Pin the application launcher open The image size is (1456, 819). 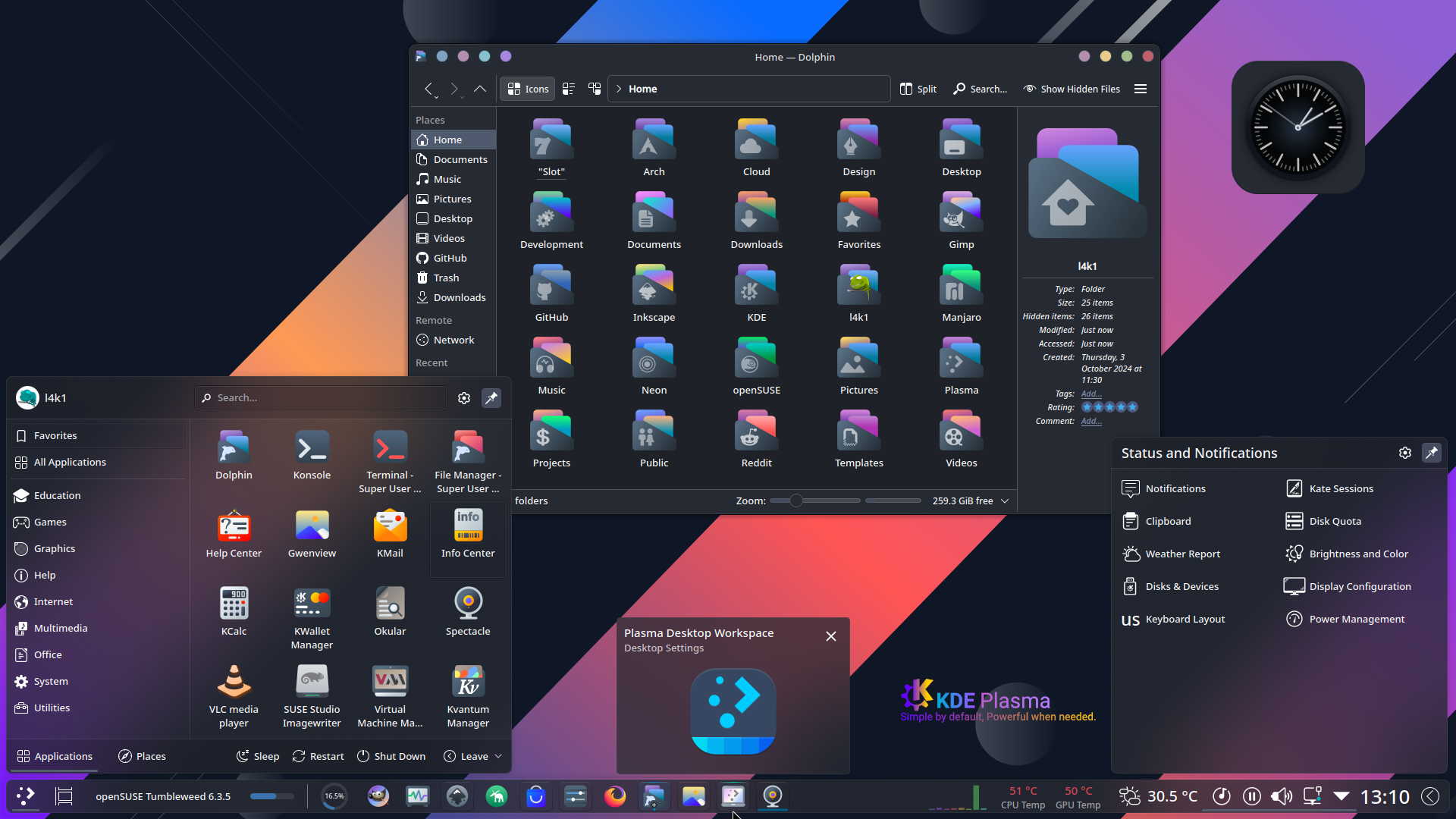(491, 397)
